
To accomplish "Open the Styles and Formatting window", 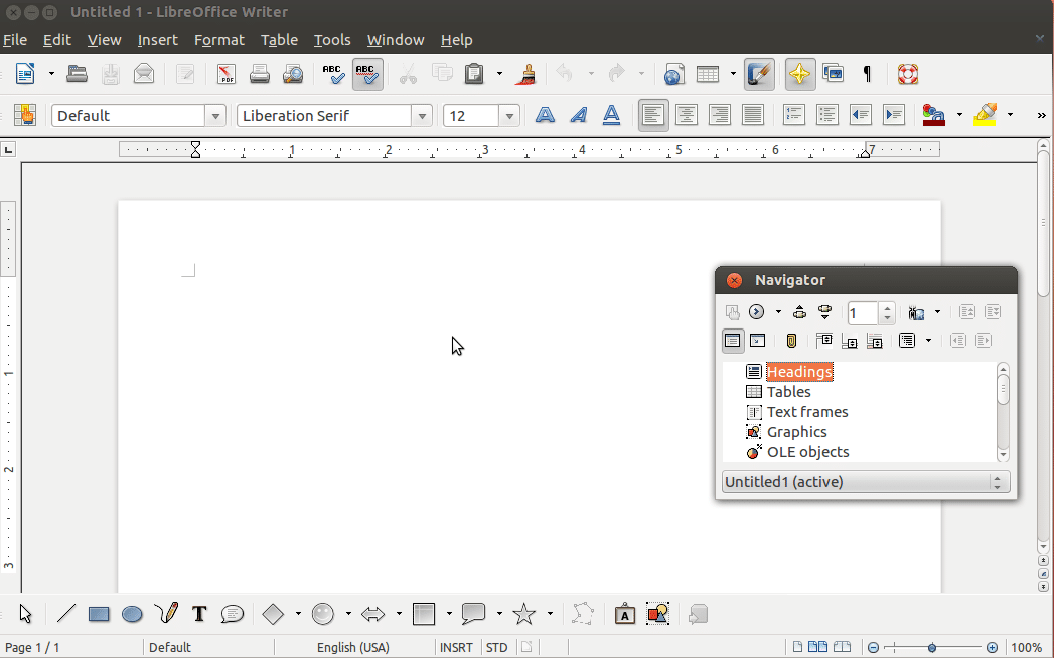I will pyautogui.click(x=25, y=115).
